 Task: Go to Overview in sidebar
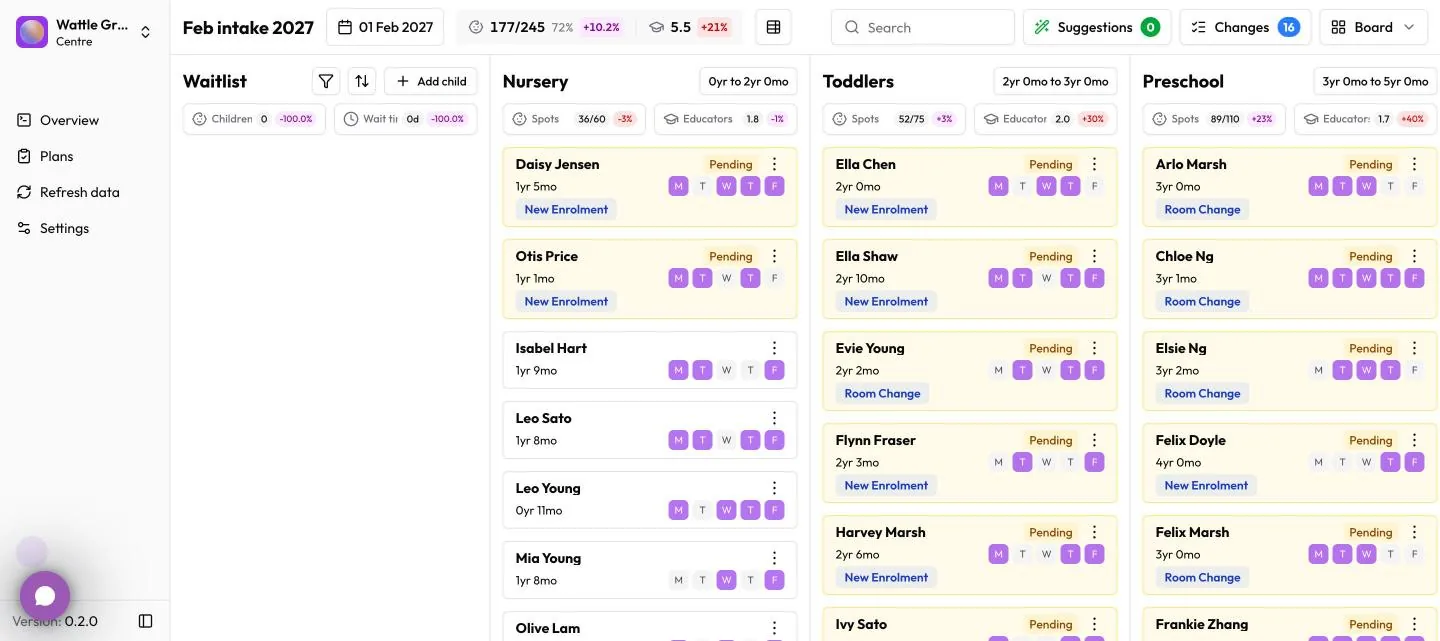tap(70, 120)
